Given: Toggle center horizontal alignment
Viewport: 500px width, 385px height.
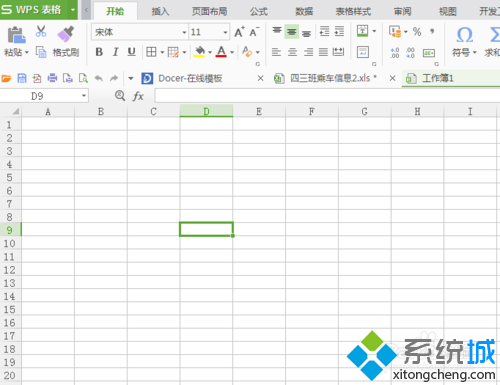Looking at the screenshot, I should pos(292,52).
